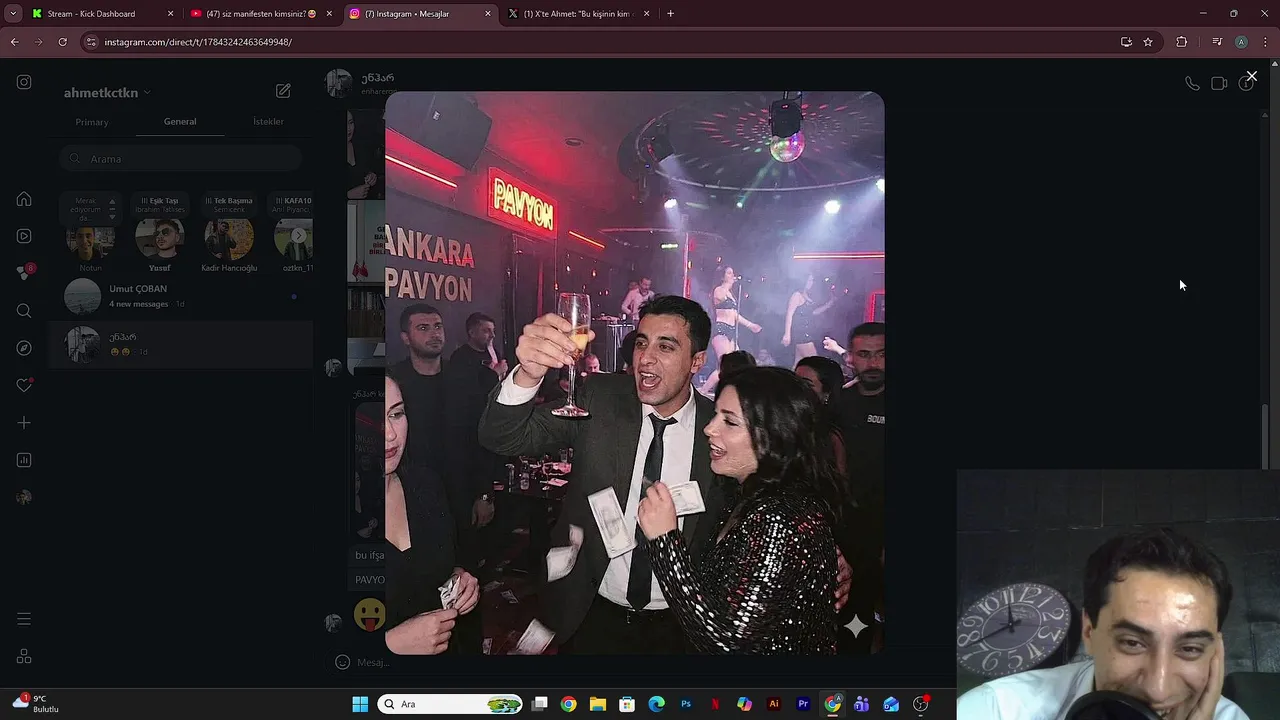Screen dimensions: 1280x720
Task: Switch to the İstekler requests tab
Action: [x=268, y=122]
